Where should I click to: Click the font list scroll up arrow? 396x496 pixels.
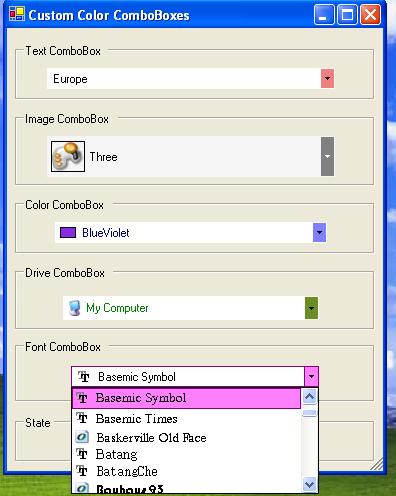(x=309, y=397)
